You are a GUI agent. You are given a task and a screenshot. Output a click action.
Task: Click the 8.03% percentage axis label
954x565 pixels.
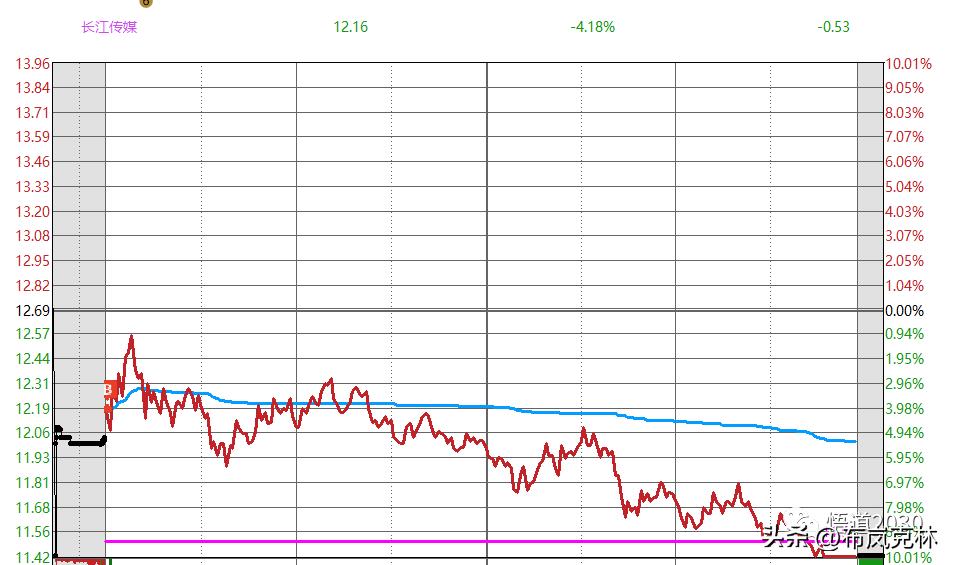(x=904, y=113)
